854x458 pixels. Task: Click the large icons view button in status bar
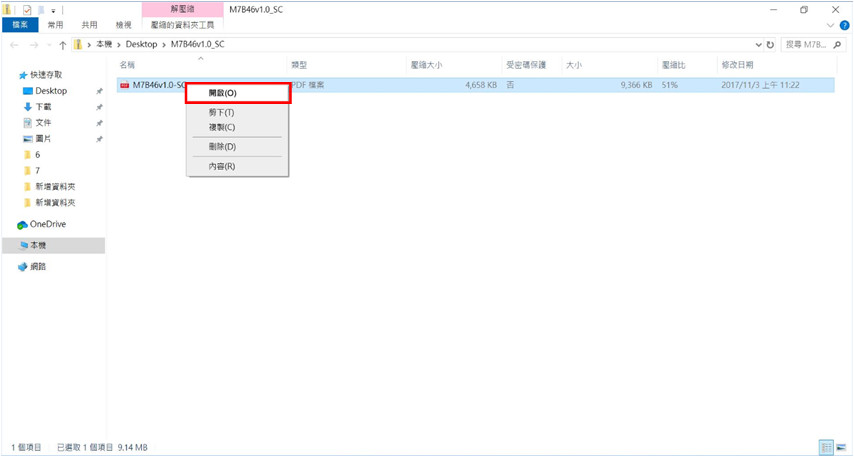tap(840, 447)
